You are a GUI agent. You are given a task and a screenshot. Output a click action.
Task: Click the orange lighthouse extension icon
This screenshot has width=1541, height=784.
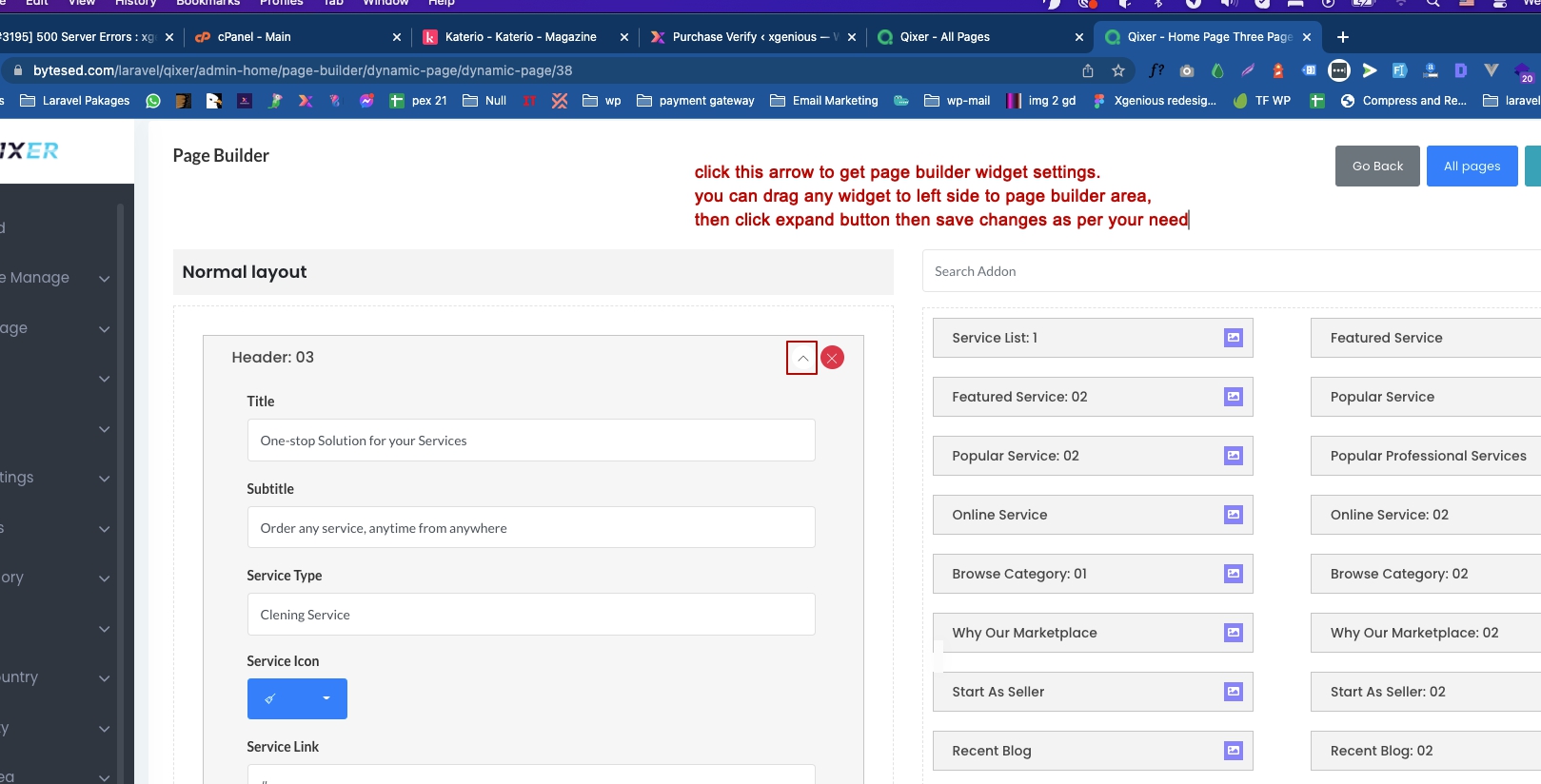click(x=1278, y=70)
